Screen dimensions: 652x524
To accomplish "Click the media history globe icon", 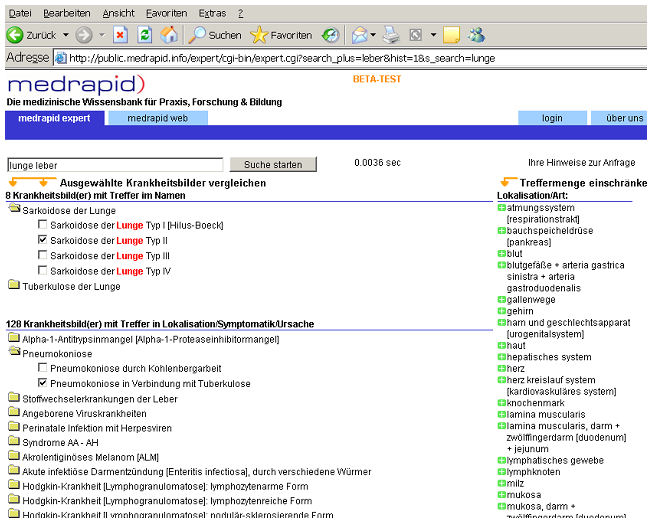I will pos(331,35).
